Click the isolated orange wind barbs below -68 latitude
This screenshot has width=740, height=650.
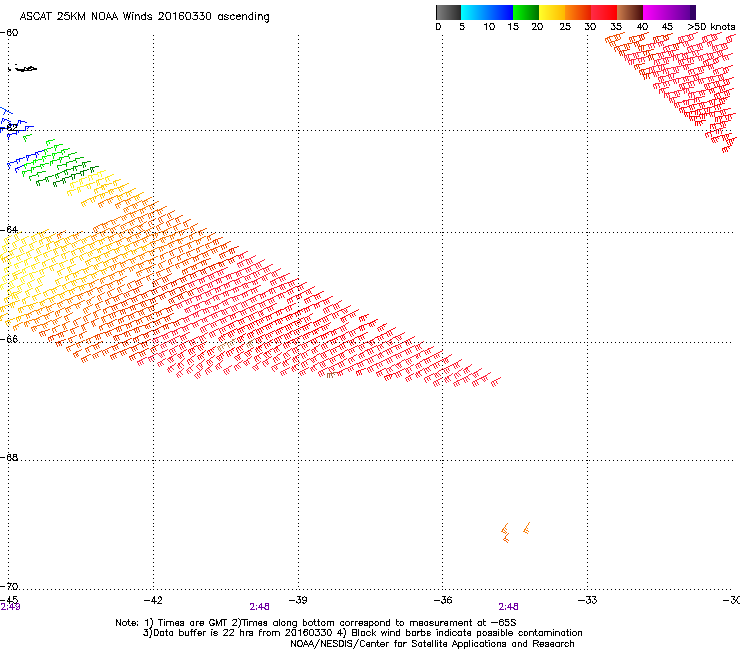(515, 532)
